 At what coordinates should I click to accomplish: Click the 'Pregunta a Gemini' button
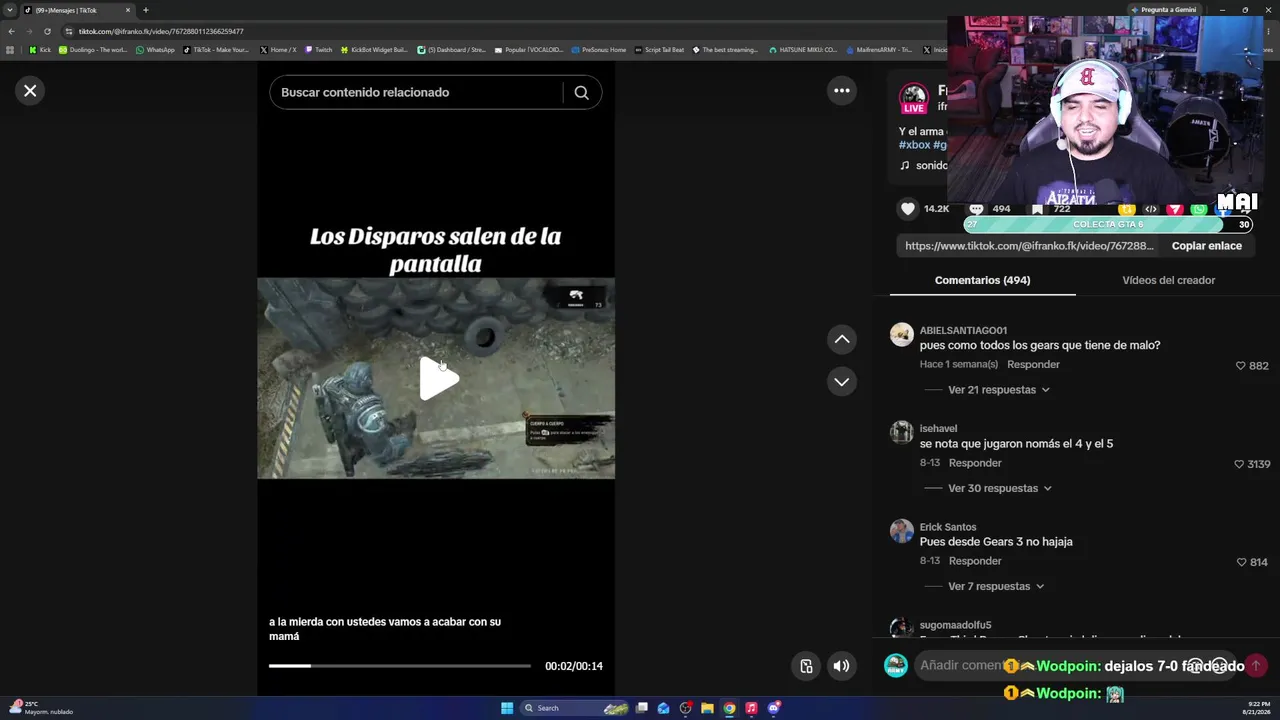click(1163, 10)
